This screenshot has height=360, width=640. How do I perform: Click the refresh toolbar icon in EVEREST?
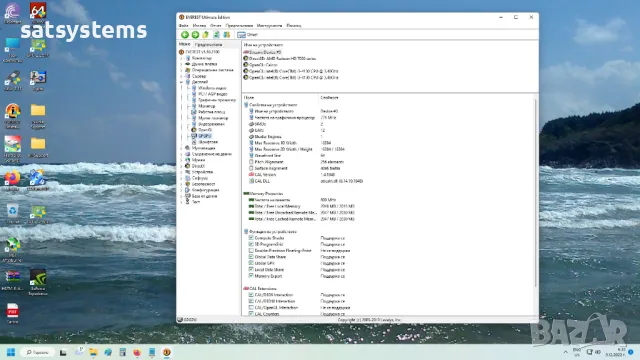click(x=216, y=35)
